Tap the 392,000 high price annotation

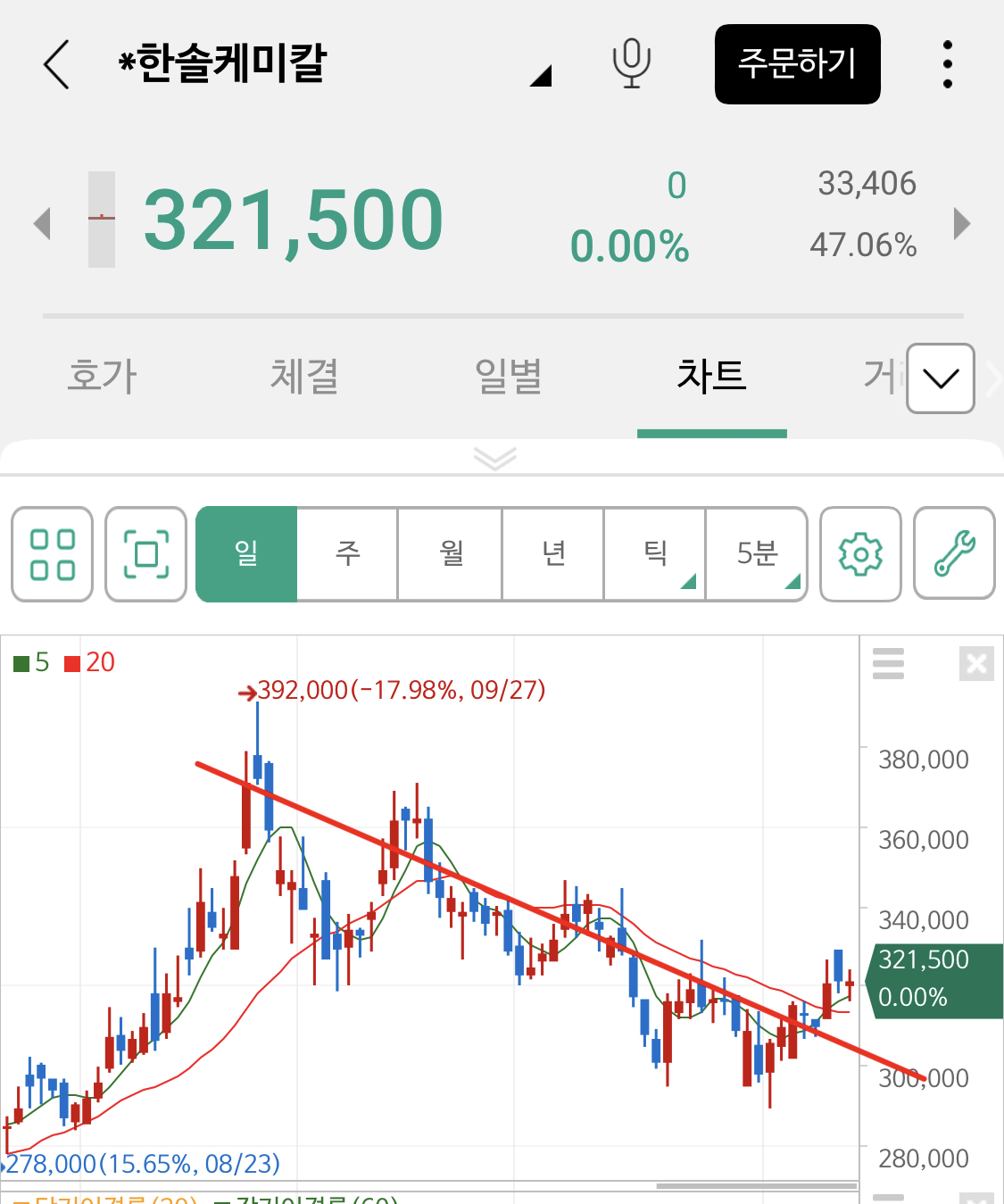click(393, 690)
